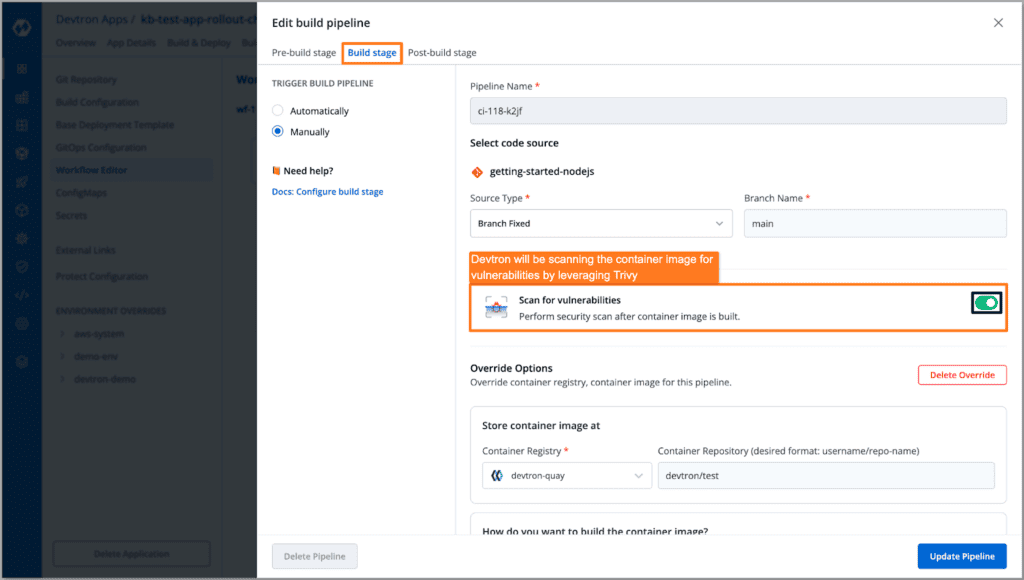Open the devtron-quay Container Registry dropdown
This screenshot has width=1024, height=580.
tap(566, 475)
